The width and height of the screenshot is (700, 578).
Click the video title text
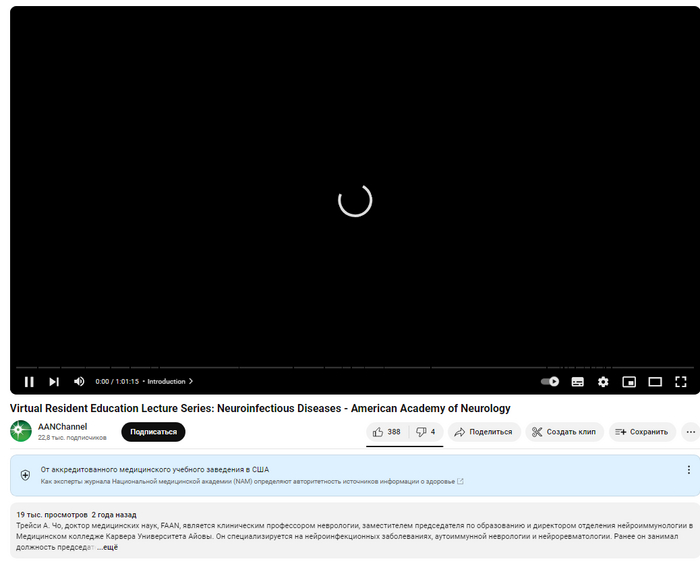point(260,408)
